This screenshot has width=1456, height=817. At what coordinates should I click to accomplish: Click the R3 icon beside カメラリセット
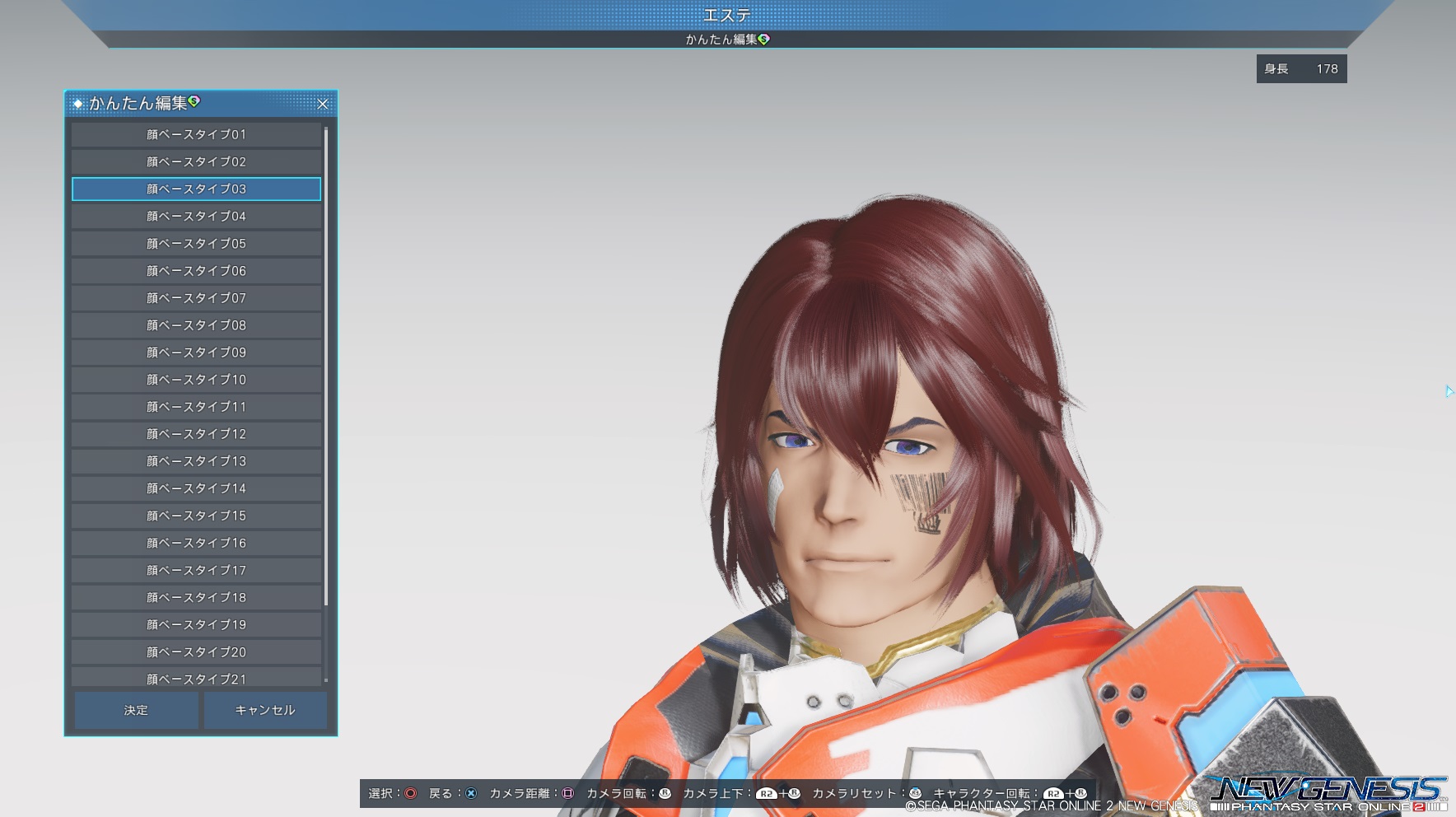pos(914,793)
